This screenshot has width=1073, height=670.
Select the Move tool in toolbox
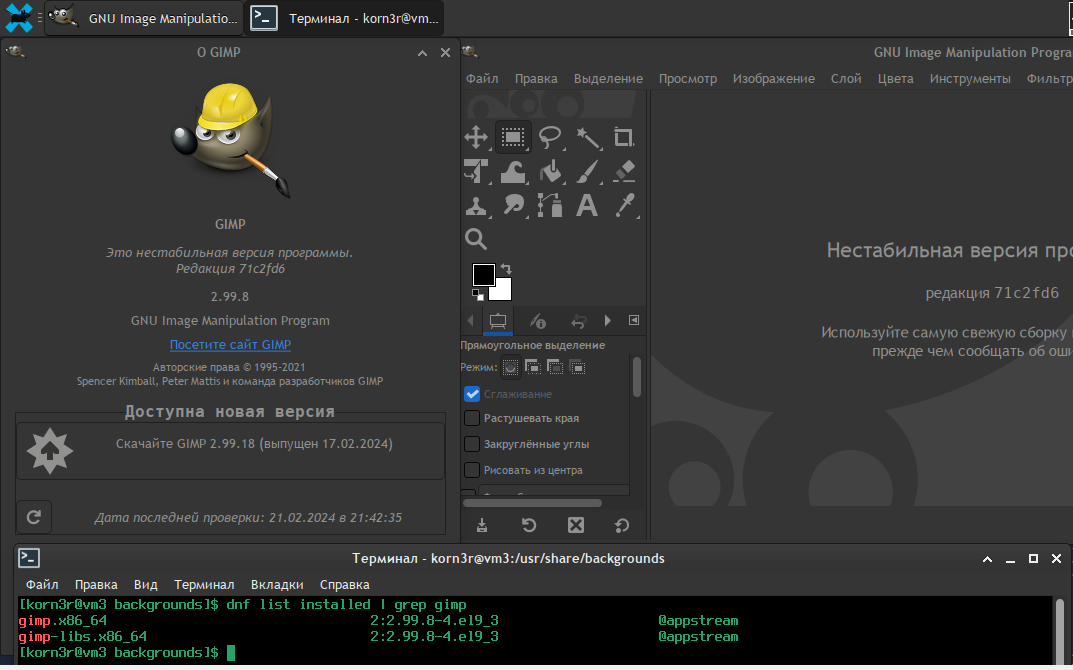[x=476, y=137]
